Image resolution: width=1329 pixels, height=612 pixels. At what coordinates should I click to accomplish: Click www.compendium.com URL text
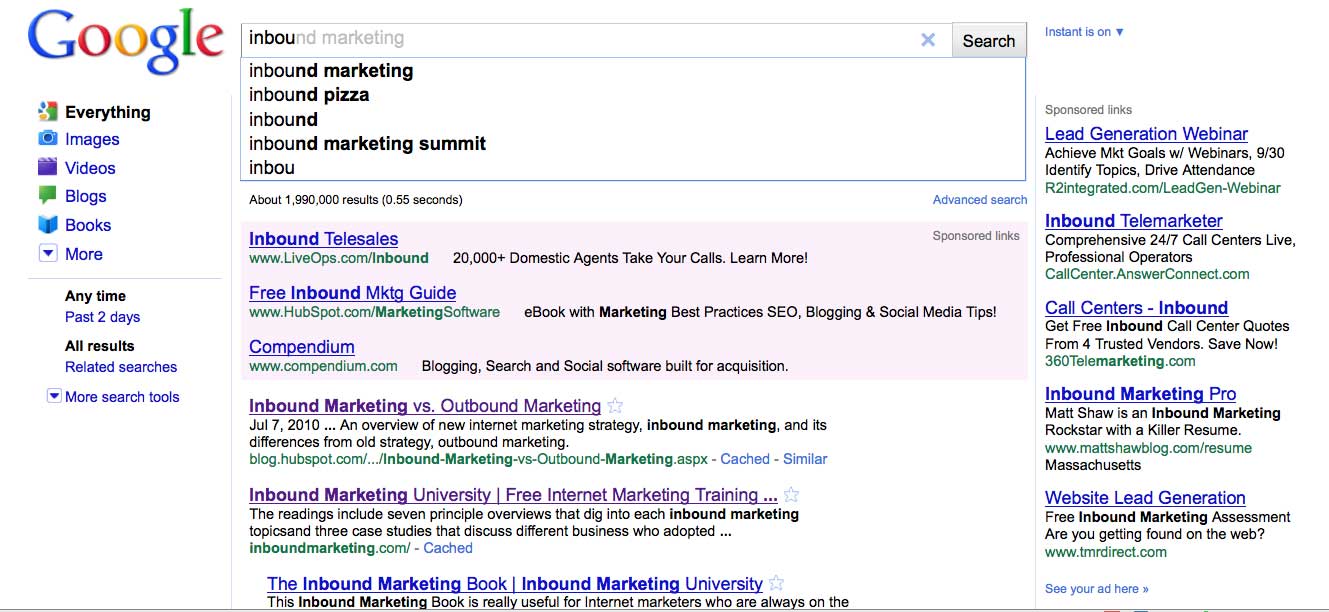point(323,366)
